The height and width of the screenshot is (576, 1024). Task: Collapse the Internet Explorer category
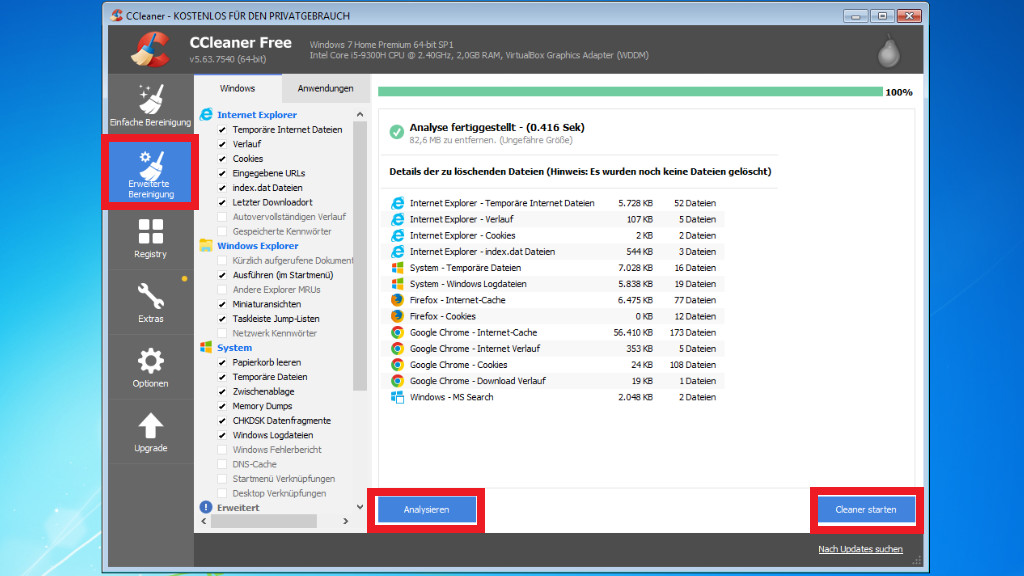[x=257, y=115]
